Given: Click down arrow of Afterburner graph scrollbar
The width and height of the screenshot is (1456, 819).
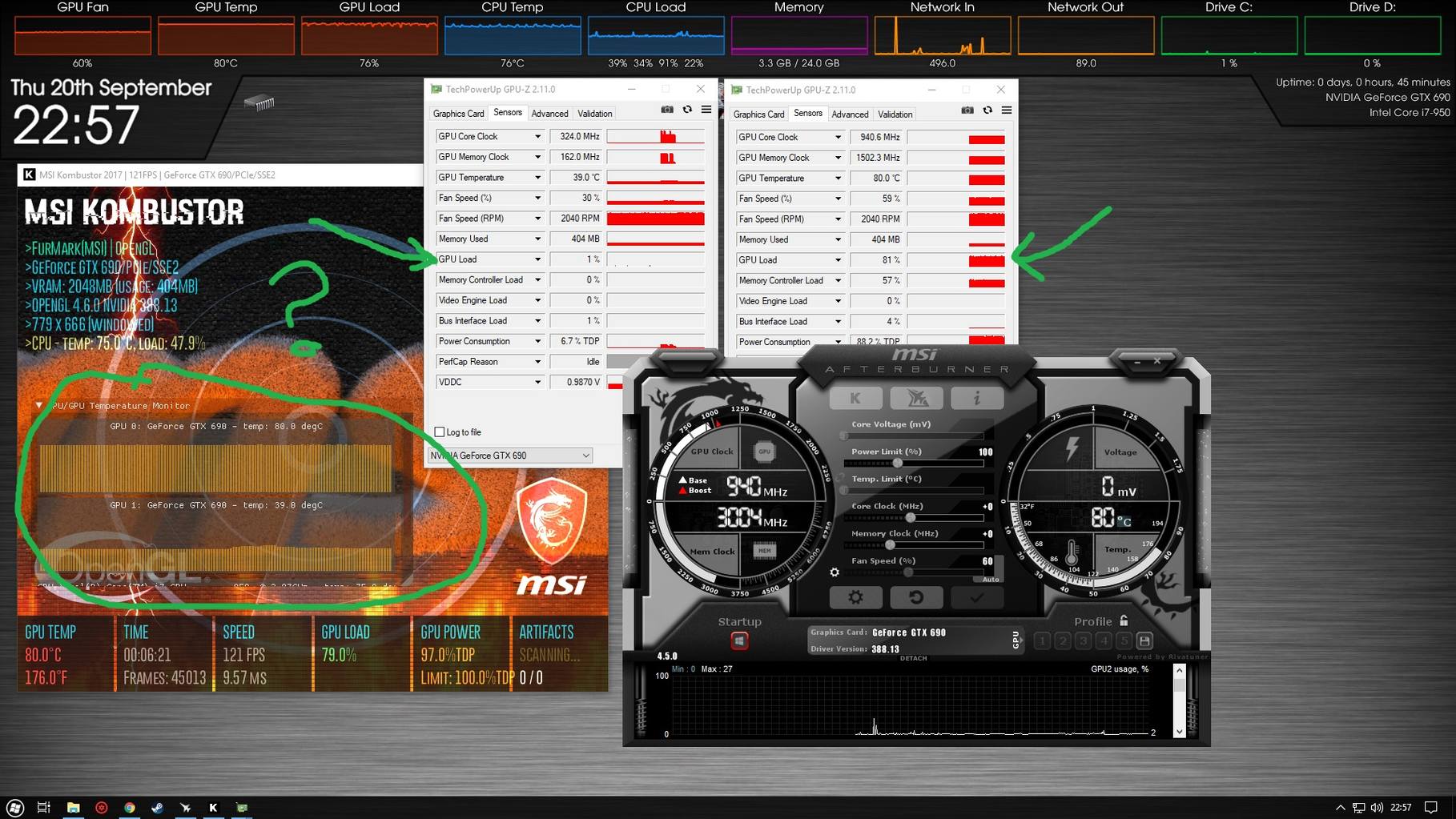Looking at the screenshot, I should pyautogui.click(x=1179, y=731).
